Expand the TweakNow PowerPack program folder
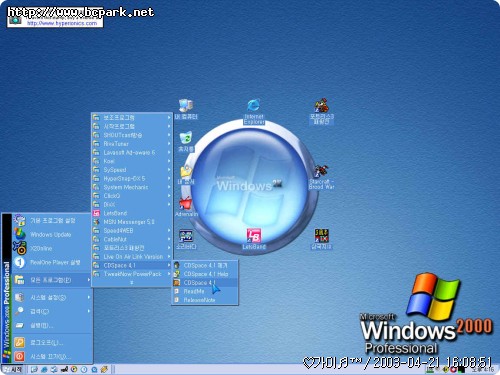The width and height of the screenshot is (500, 375). (x=132, y=274)
